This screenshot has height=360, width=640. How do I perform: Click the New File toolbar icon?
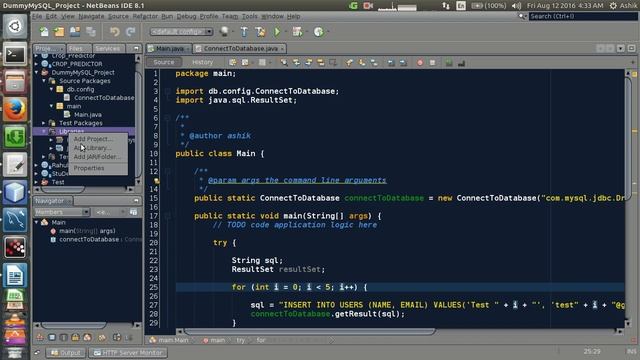44,31
